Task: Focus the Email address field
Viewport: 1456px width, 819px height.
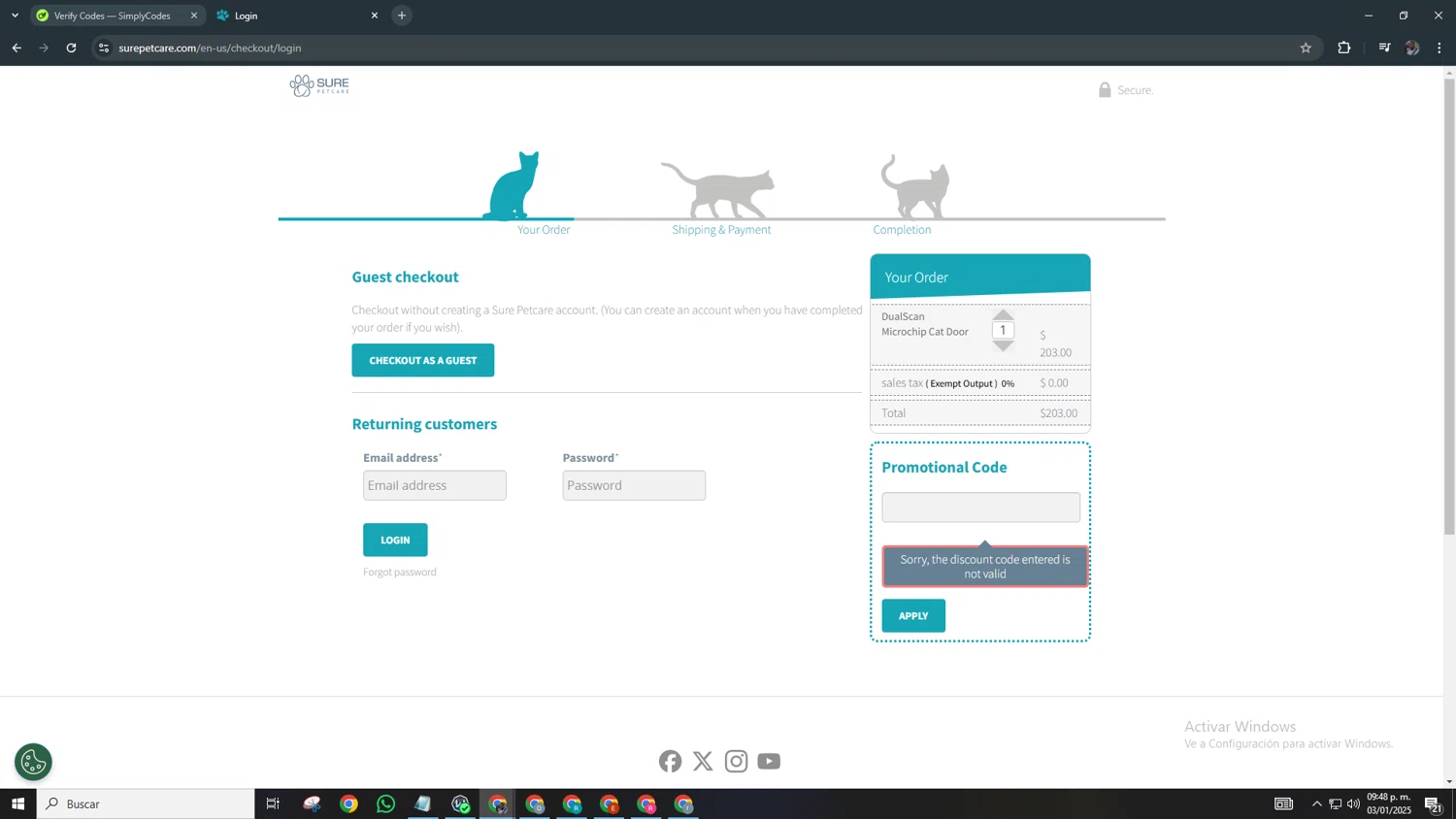Action: [435, 485]
